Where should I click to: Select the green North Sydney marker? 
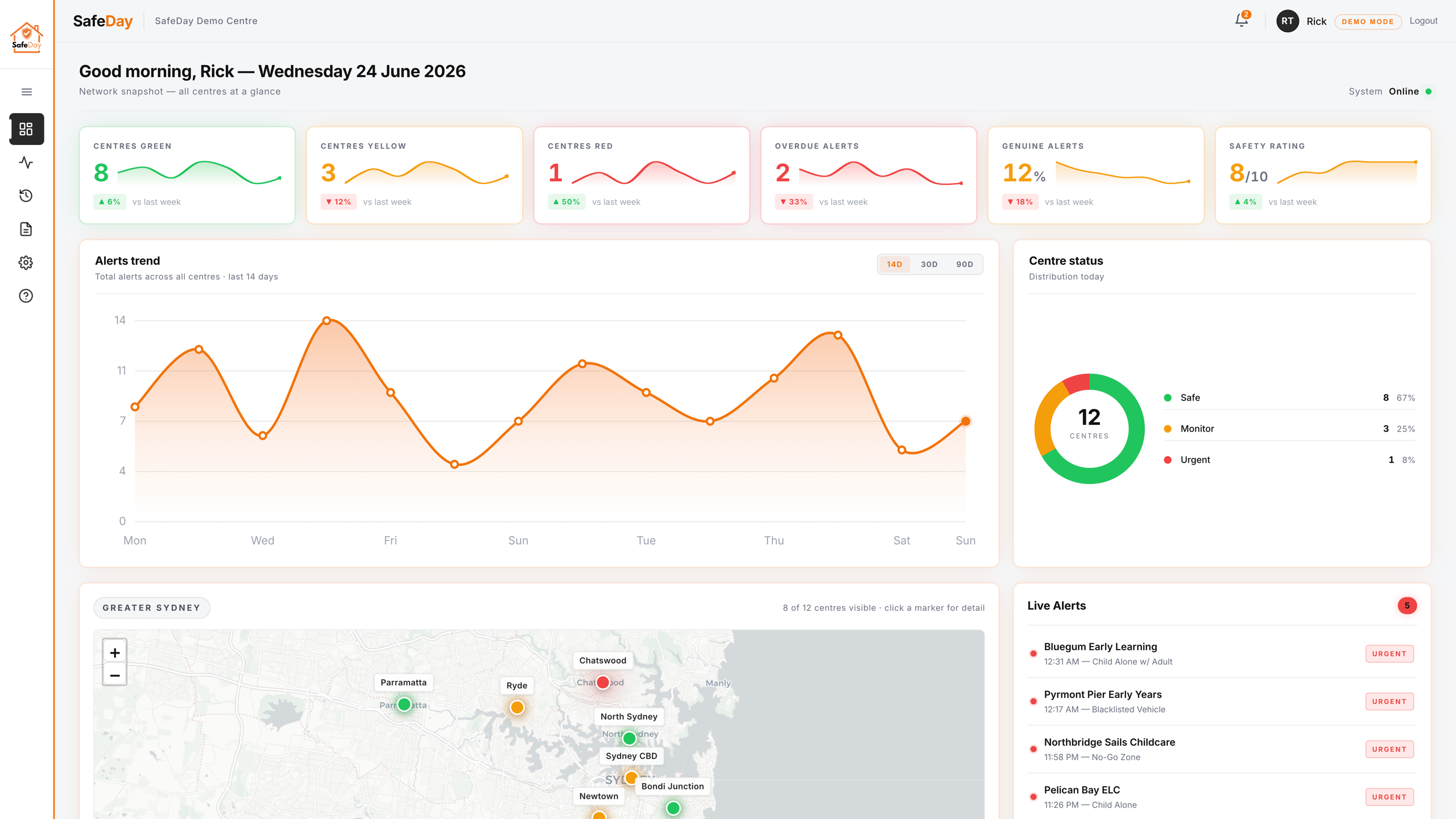[629, 738]
